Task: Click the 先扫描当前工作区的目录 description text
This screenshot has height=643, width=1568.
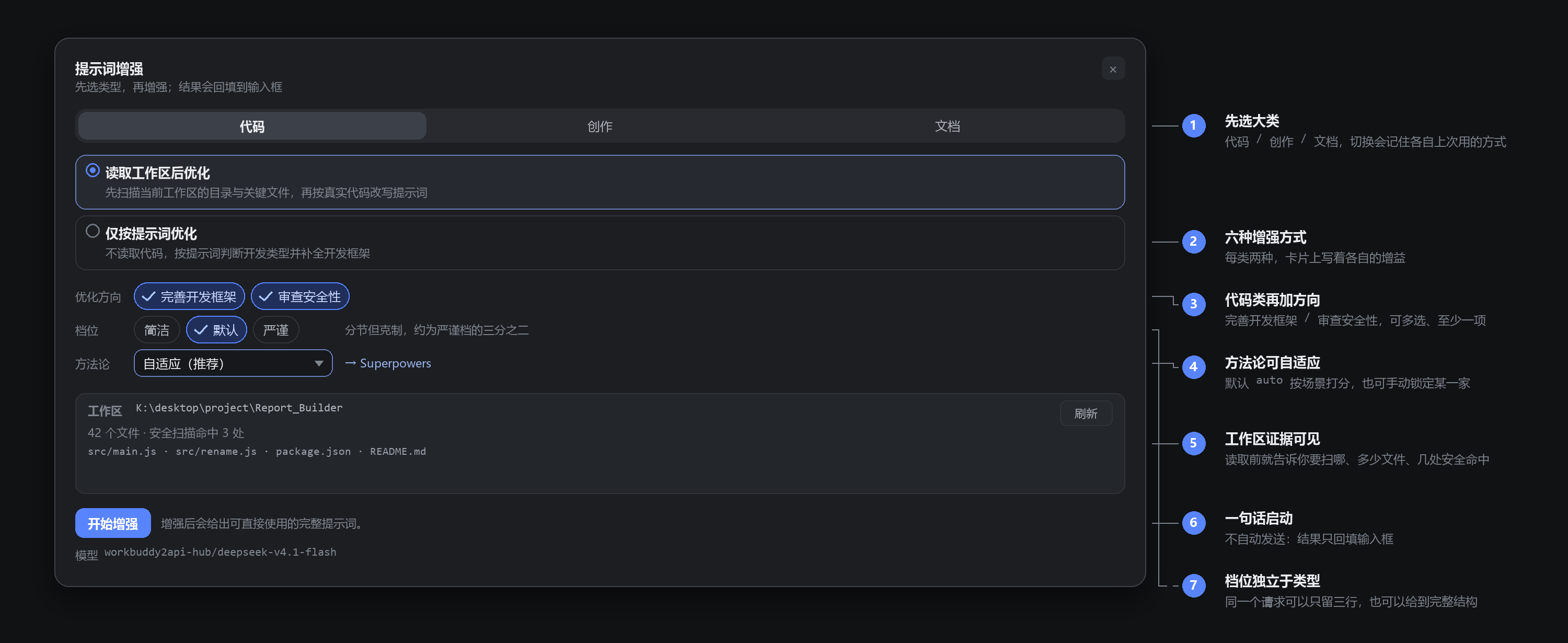Action: coord(266,192)
